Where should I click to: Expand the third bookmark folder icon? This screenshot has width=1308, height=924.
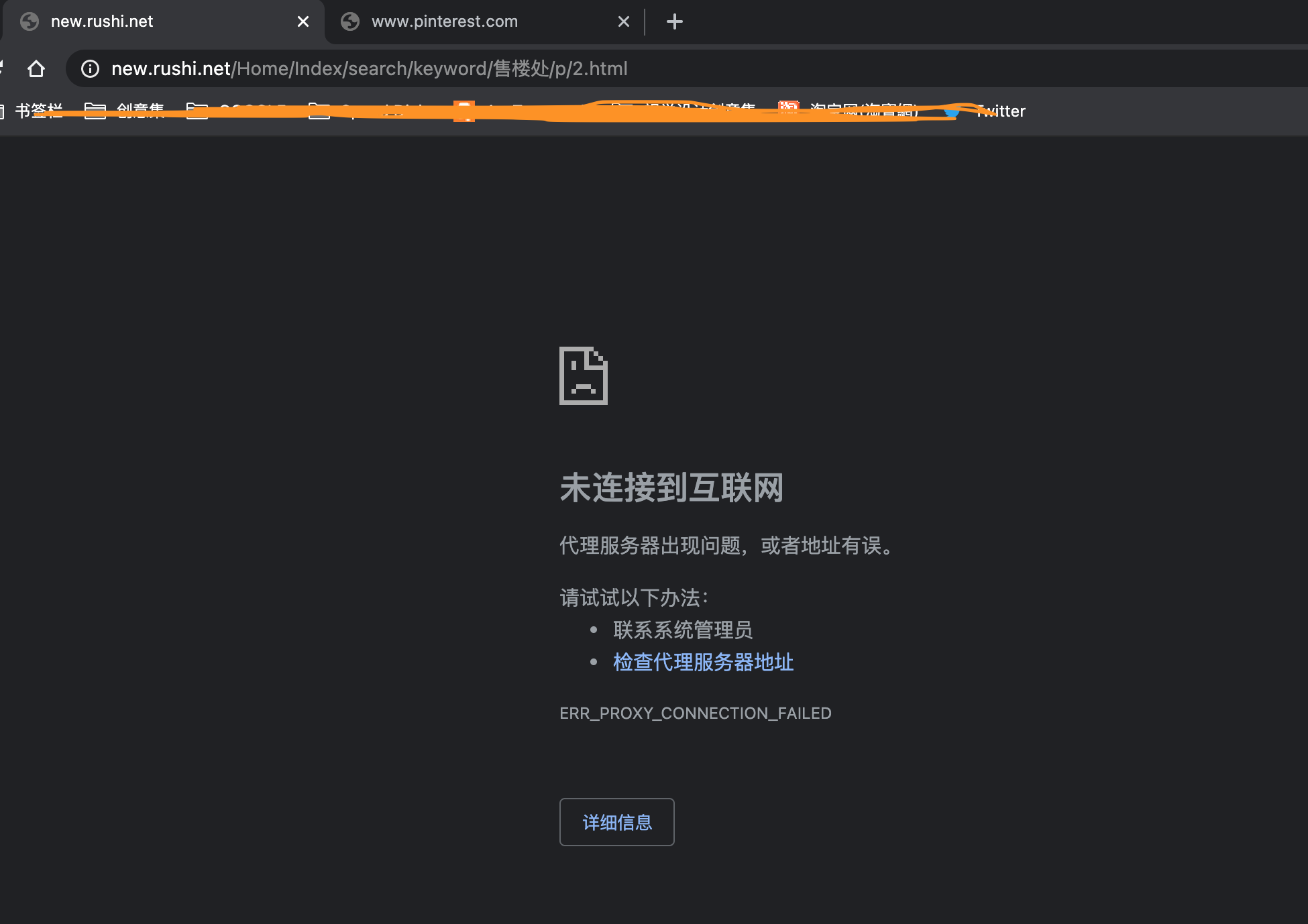(x=197, y=111)
